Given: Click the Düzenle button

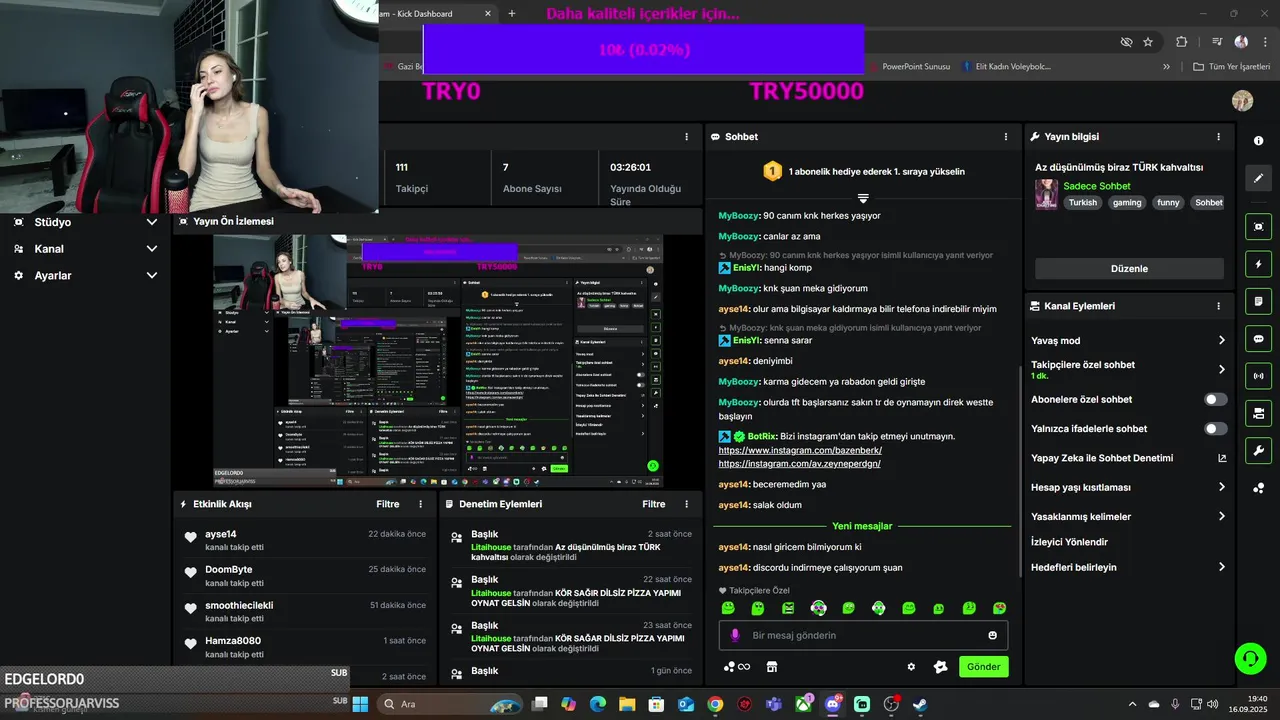Looking at the screenshot, I should pos(1129,269).
